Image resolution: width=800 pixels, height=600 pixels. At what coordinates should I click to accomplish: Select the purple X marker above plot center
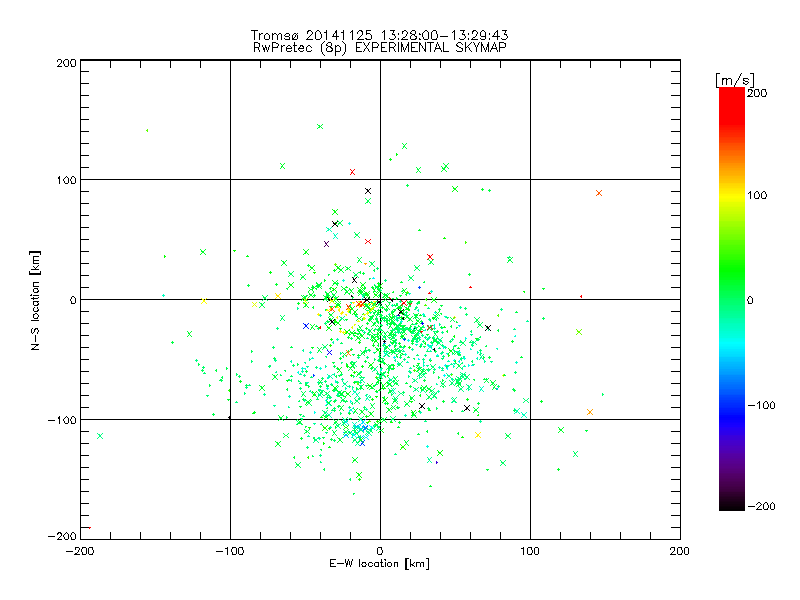pos(327,244)
